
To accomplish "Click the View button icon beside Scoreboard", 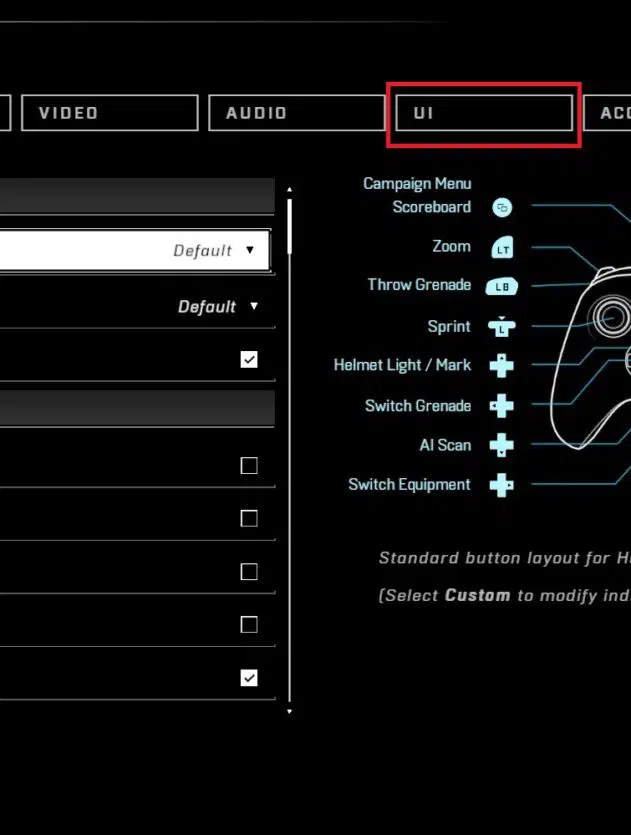I will click(502, 207).
